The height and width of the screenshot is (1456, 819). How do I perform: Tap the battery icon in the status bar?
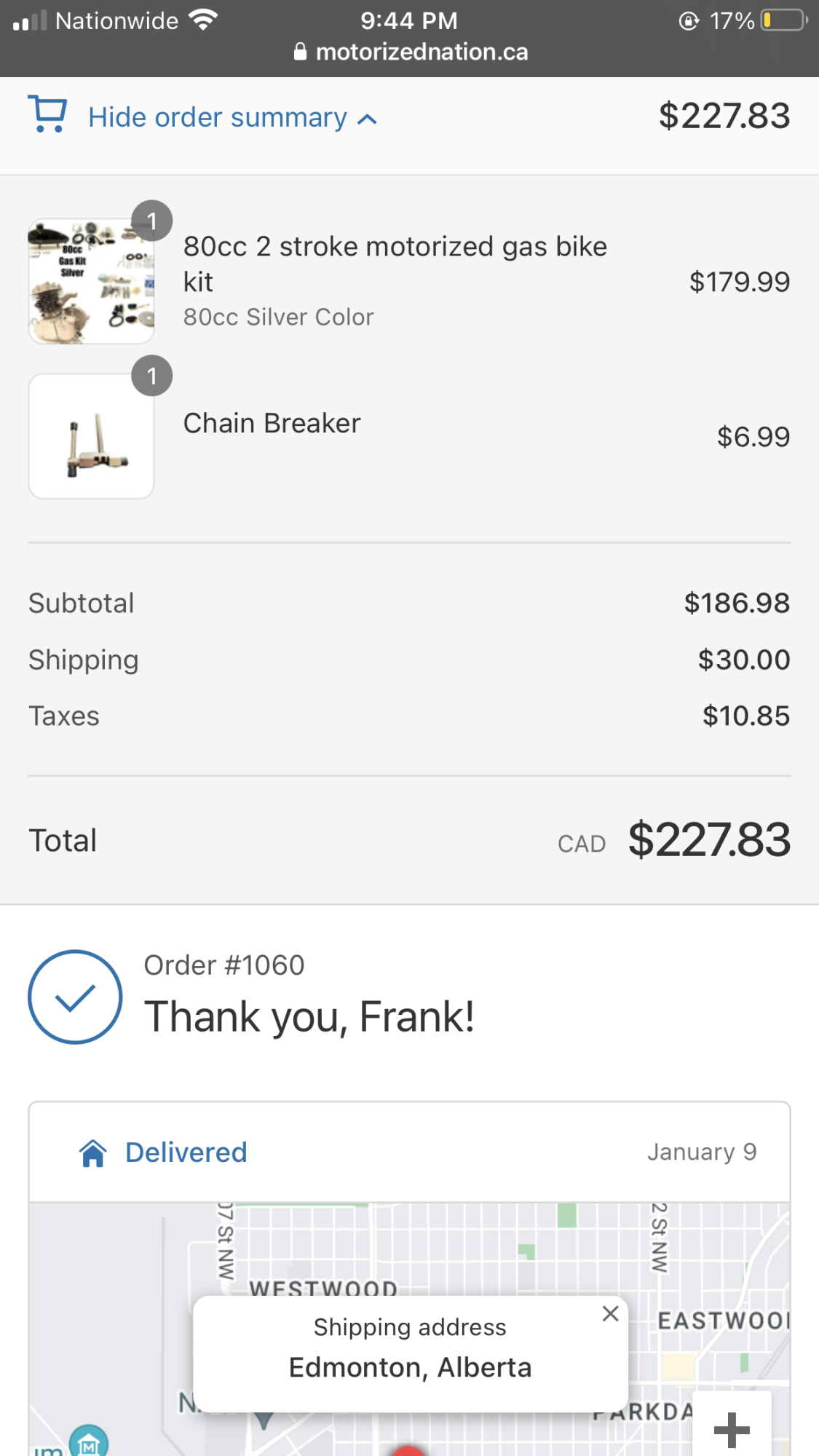783,20
